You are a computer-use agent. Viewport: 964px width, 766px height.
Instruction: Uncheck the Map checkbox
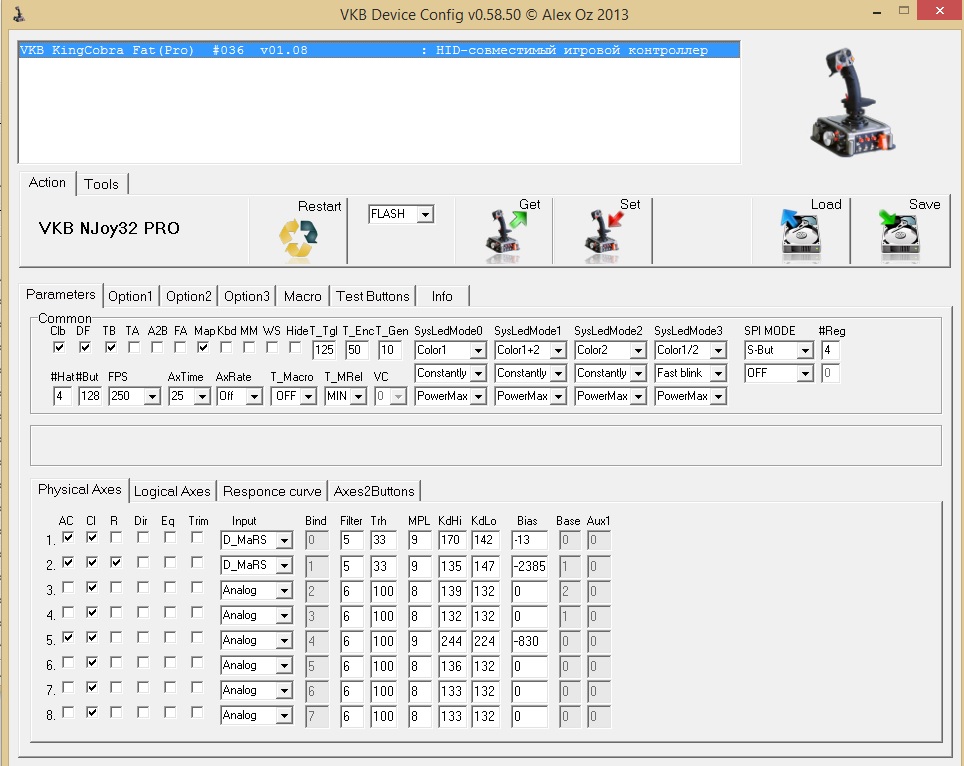click(203, 348)
